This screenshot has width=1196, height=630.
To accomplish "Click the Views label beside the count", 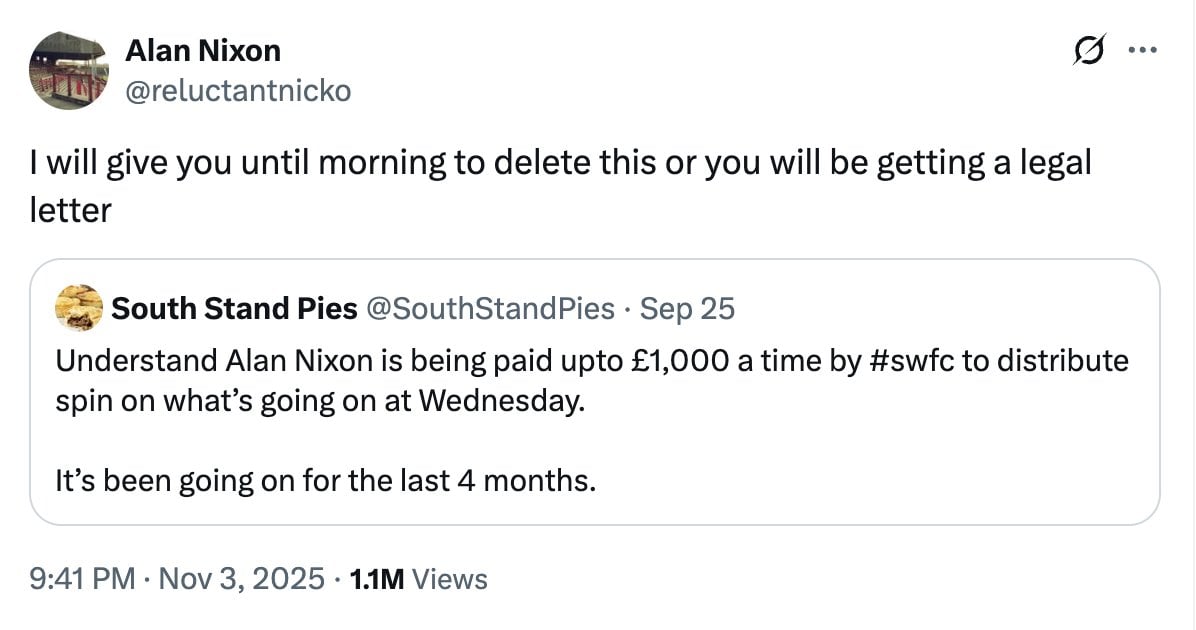I will pos(449,578).
